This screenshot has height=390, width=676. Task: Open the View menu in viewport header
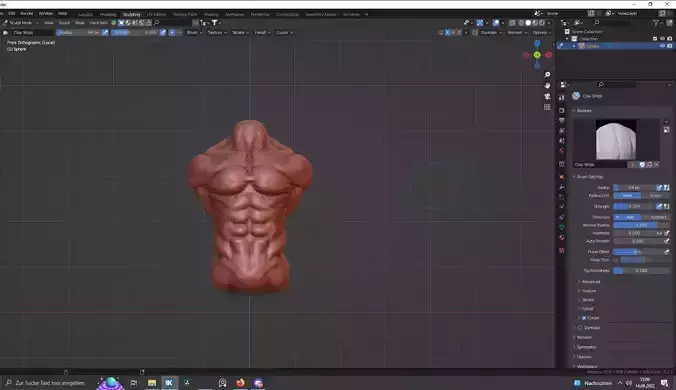click(x=49, y=23)
